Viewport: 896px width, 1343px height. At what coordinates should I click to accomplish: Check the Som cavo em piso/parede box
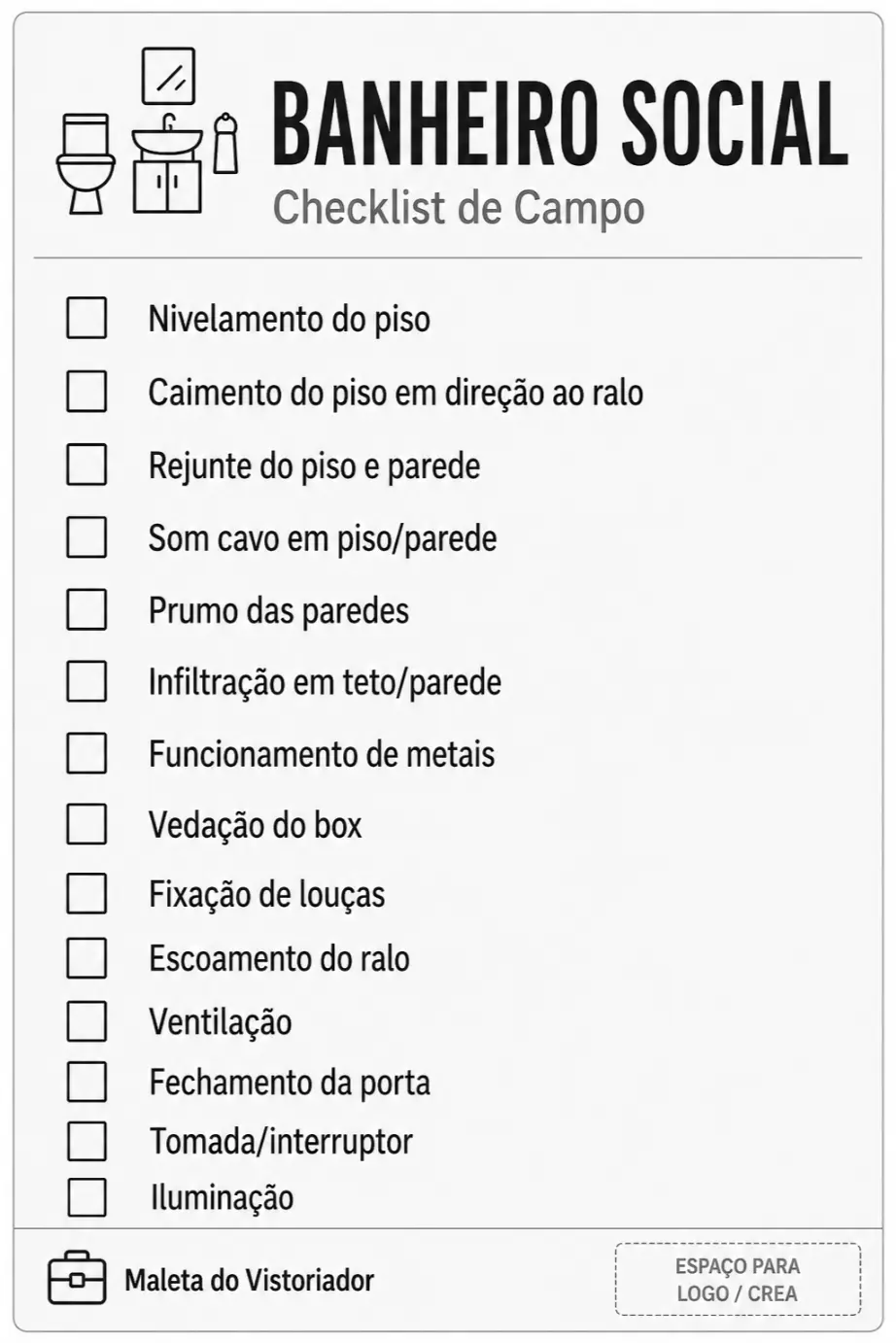point(86,537)
